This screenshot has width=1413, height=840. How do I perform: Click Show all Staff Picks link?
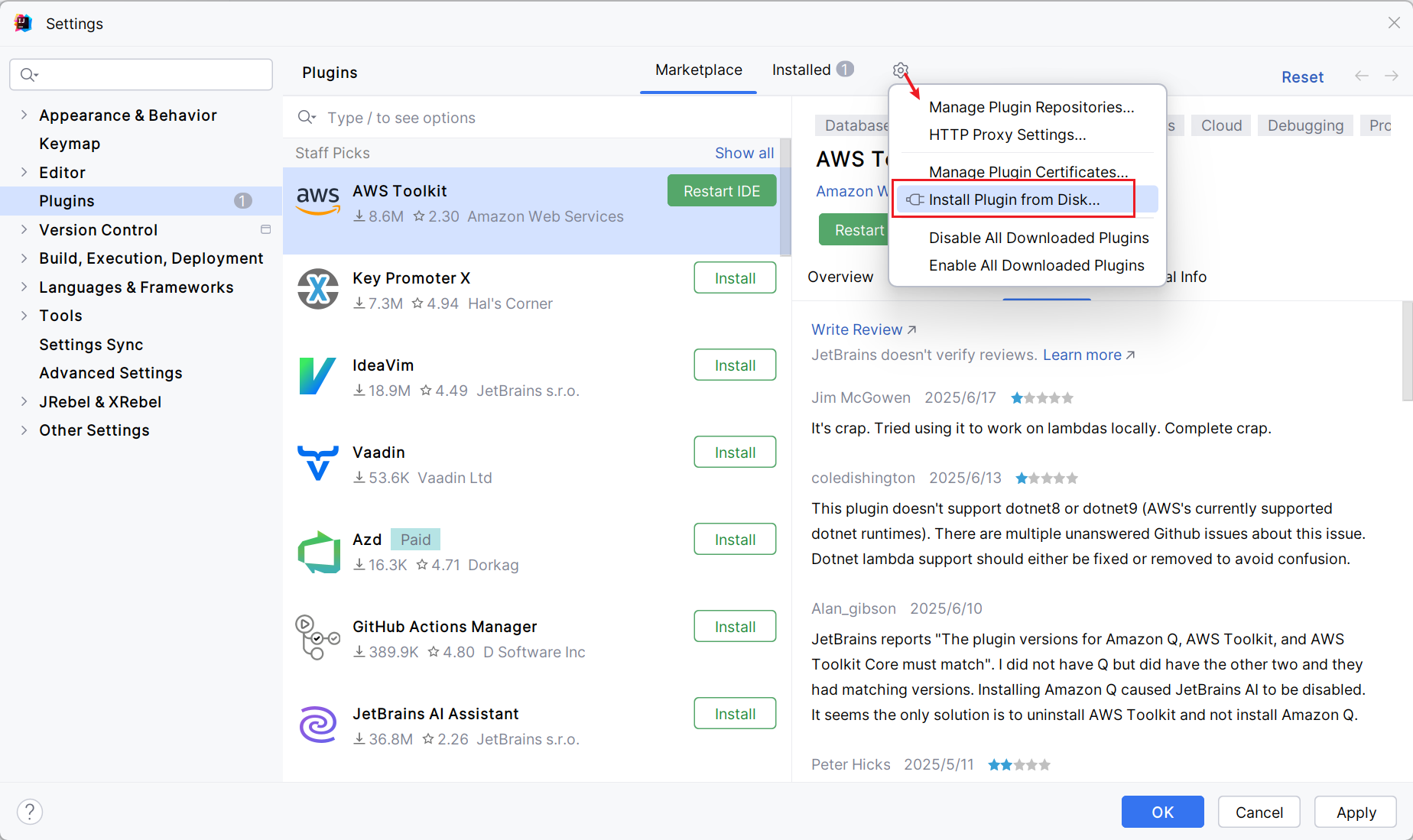coord(744,153)
